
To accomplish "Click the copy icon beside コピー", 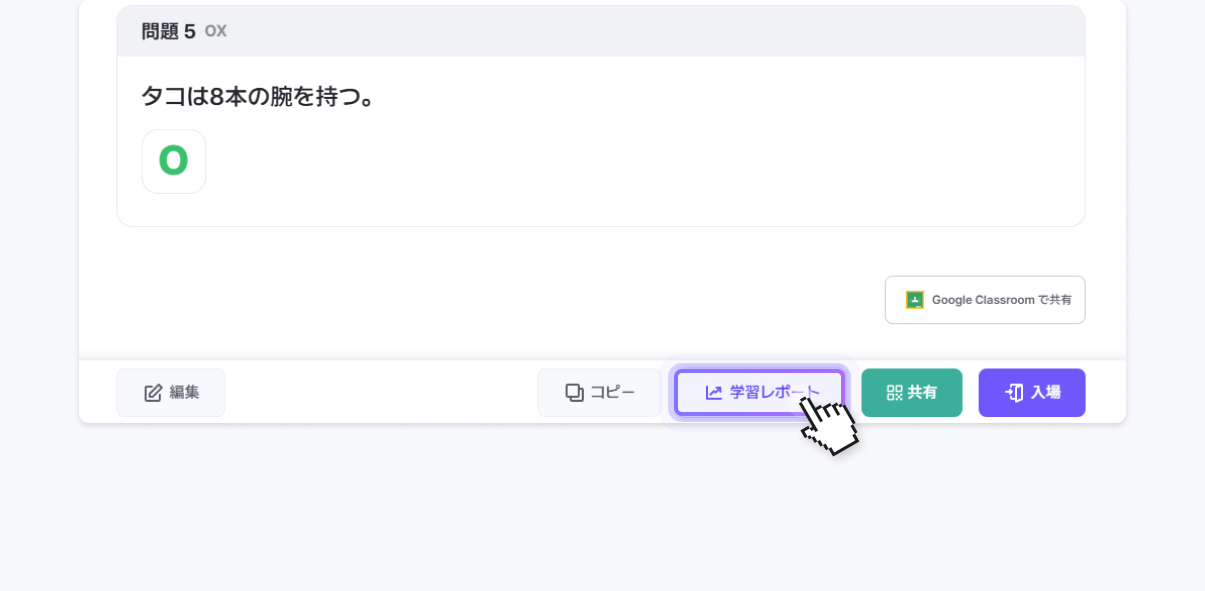I will point(574,393).
